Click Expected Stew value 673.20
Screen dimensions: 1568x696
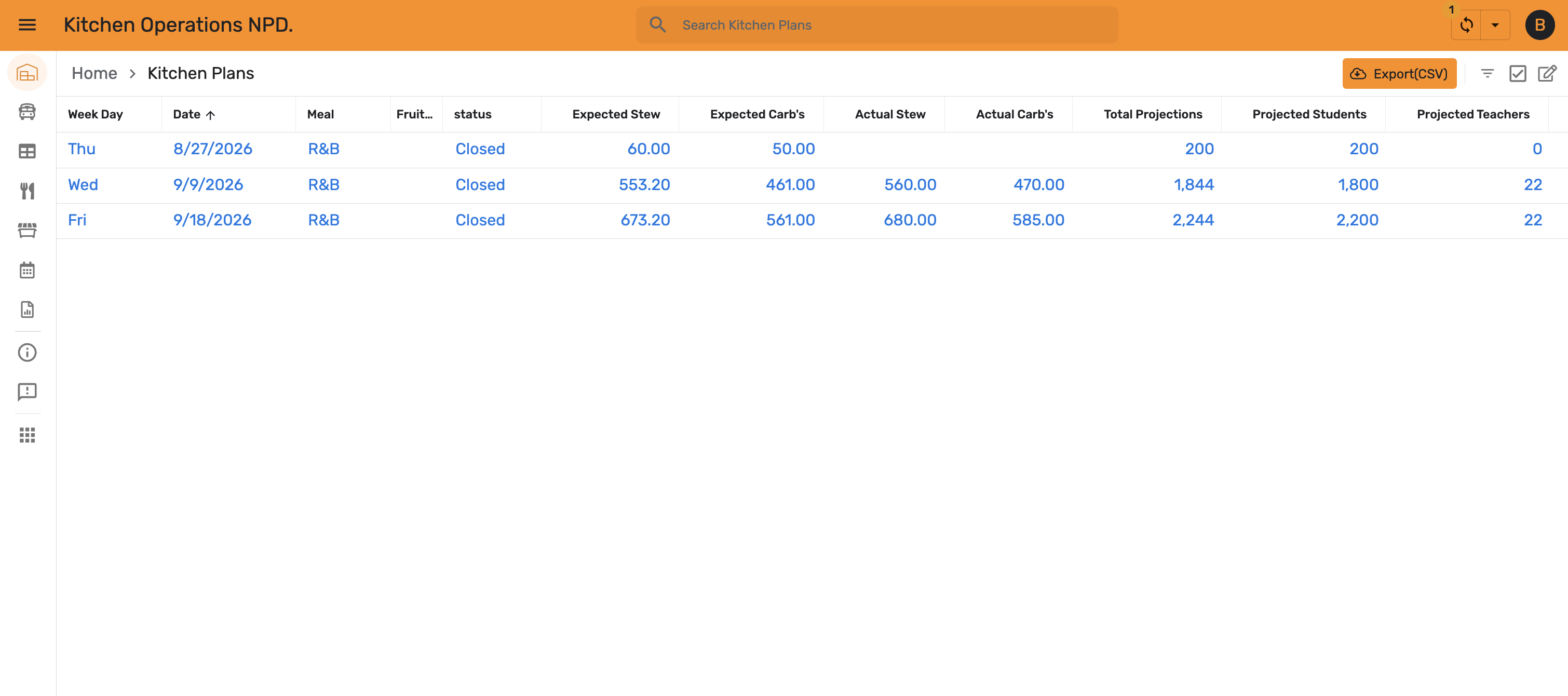645,220
